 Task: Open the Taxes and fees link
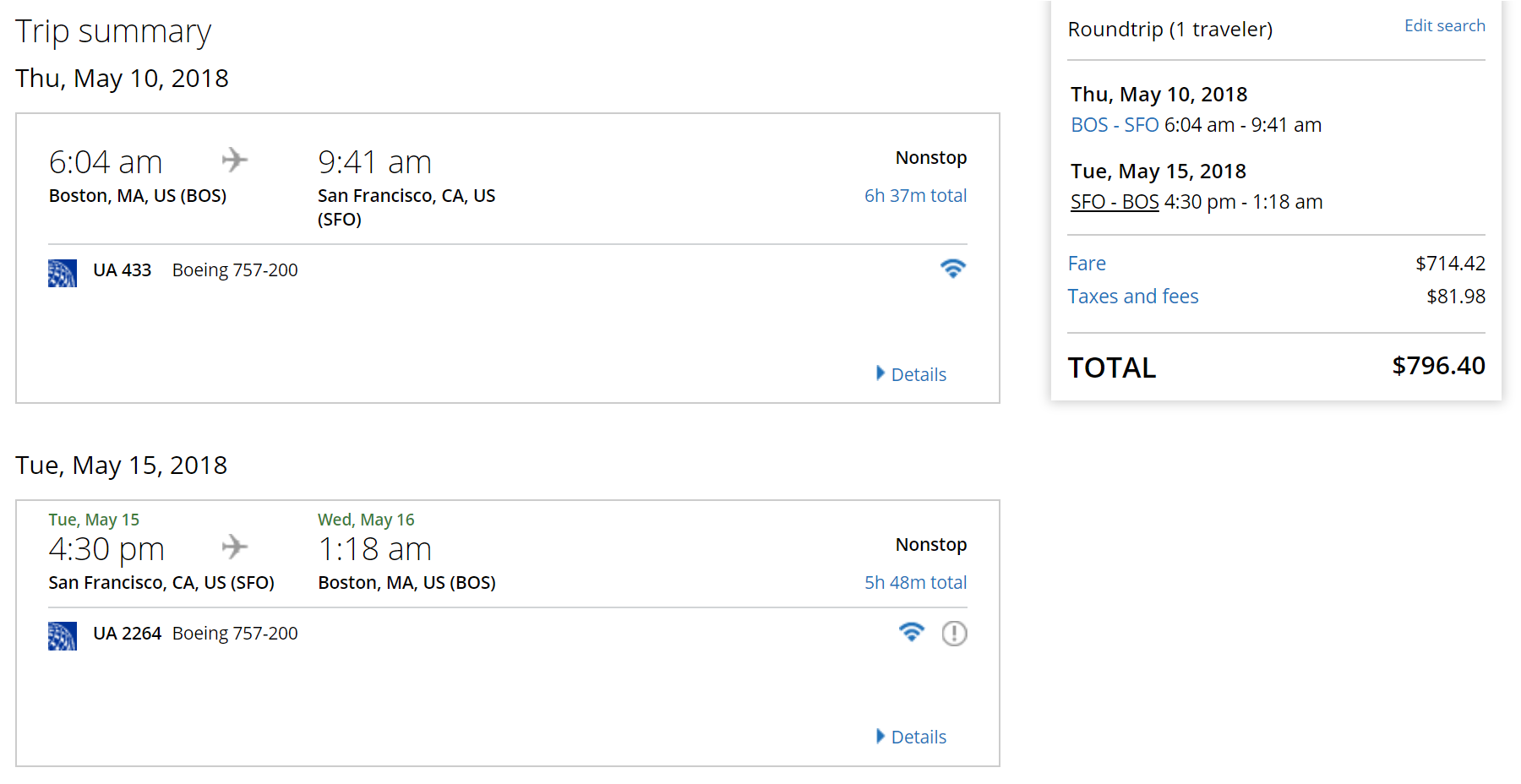(1132, 297)
